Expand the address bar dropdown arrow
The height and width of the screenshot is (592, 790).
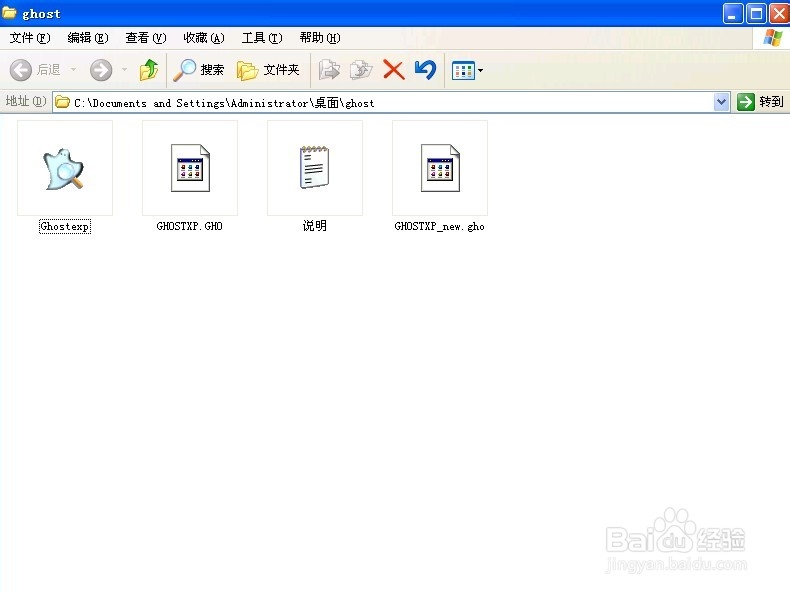721,102
